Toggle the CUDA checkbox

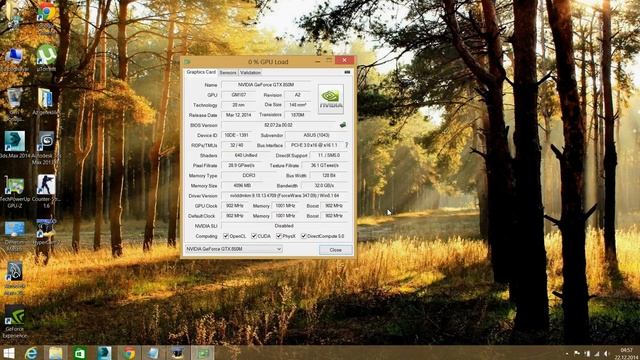(254, 236)
